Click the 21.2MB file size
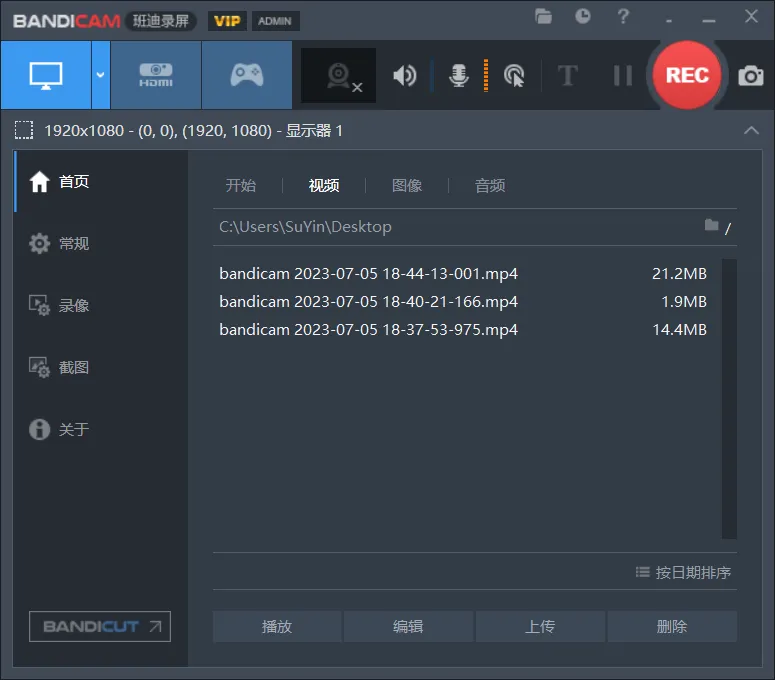The image size is (775, 680). point(679,273)
